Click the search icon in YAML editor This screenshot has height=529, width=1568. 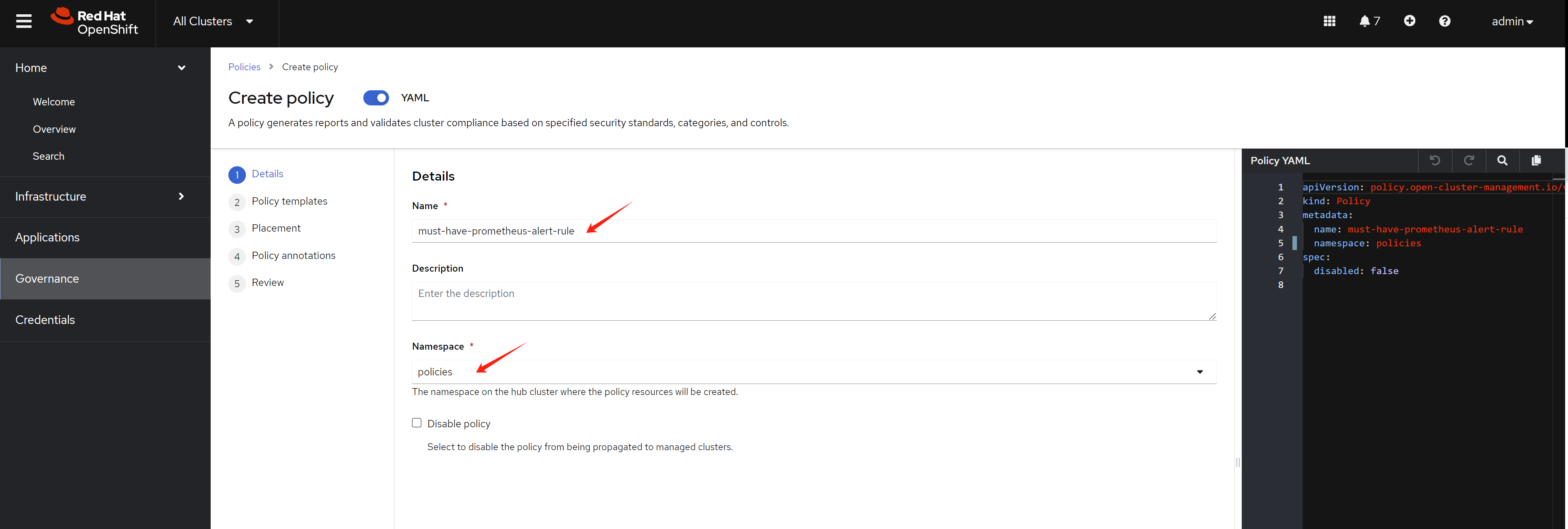coord(1501,161)
